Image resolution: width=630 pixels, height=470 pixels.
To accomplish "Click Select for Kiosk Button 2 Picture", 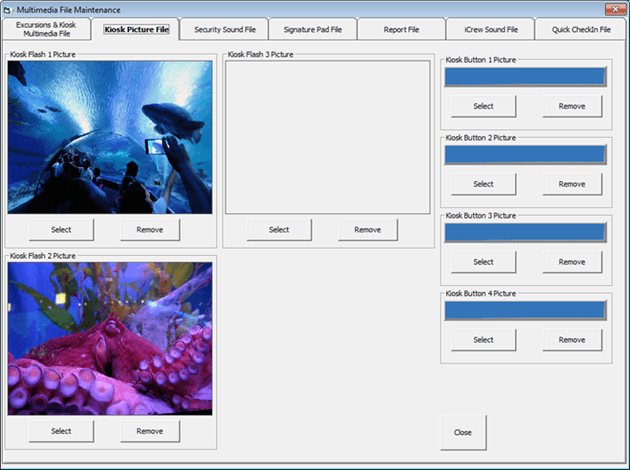I will (x=483, y=184).
